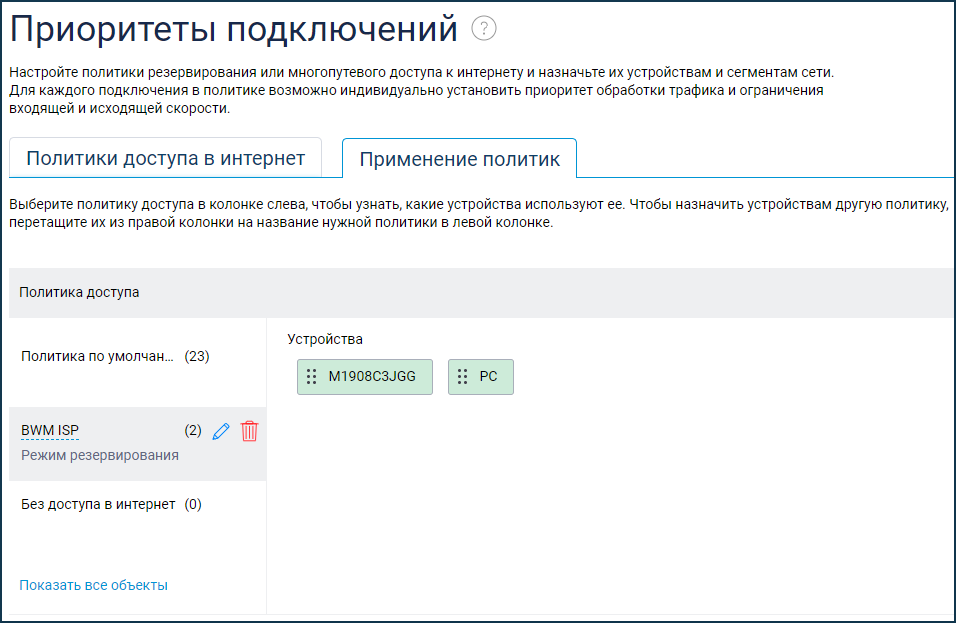
Task: Click the 'Политика доступа' column header
Action: (80, 293)
